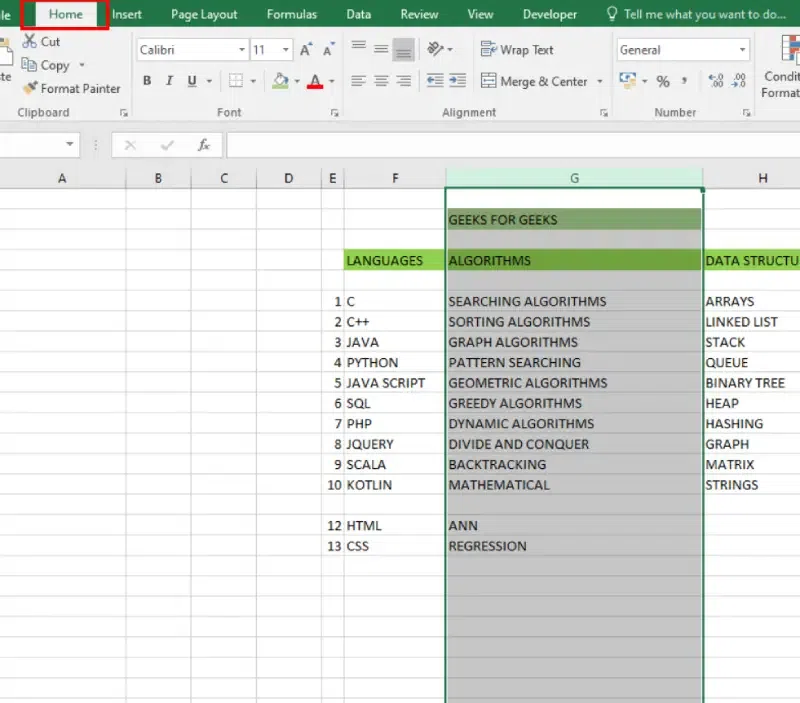Click Insert Function fx icon
Viewport: 800px width, 703px height.
tap(204, 145)
